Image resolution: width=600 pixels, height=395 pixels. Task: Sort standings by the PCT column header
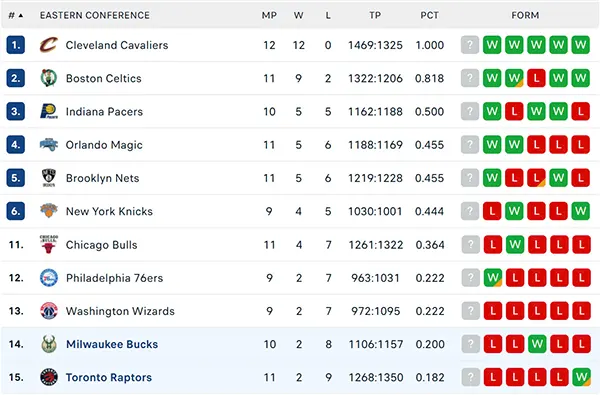tap(429, 15)
